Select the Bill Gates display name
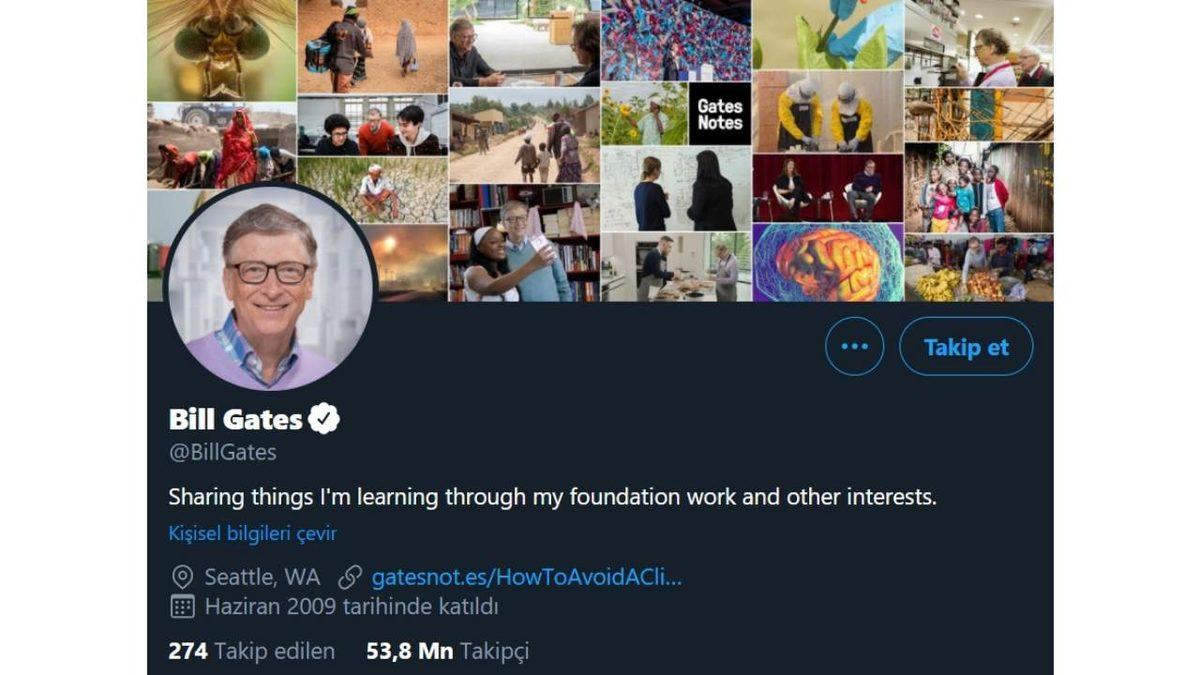The height and width of the screenshot is (675, 1200). [235, 418]
